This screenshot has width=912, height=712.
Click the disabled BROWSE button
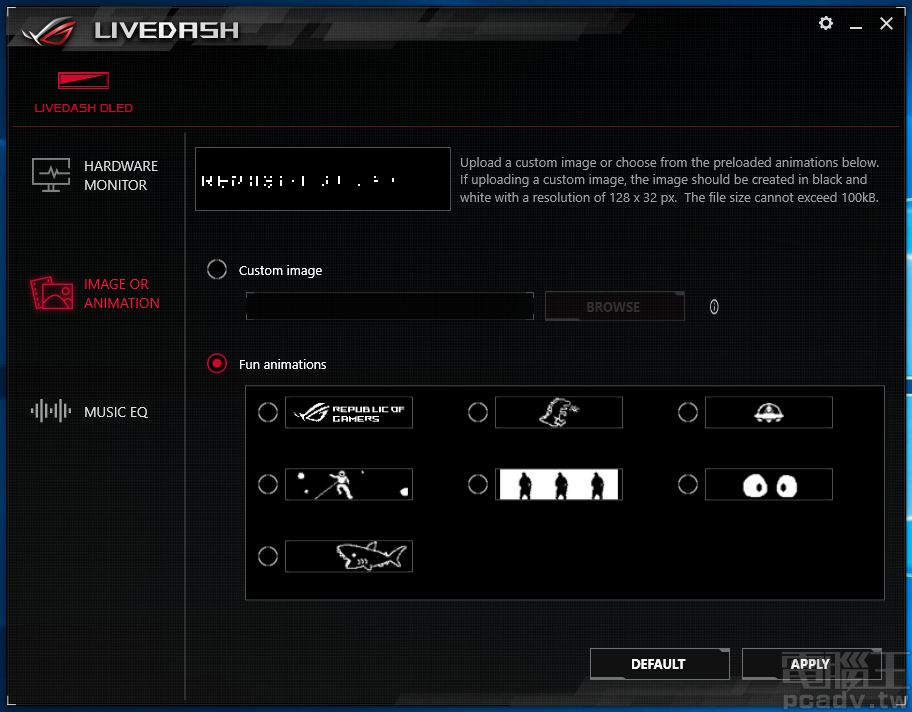coord(614,307)
